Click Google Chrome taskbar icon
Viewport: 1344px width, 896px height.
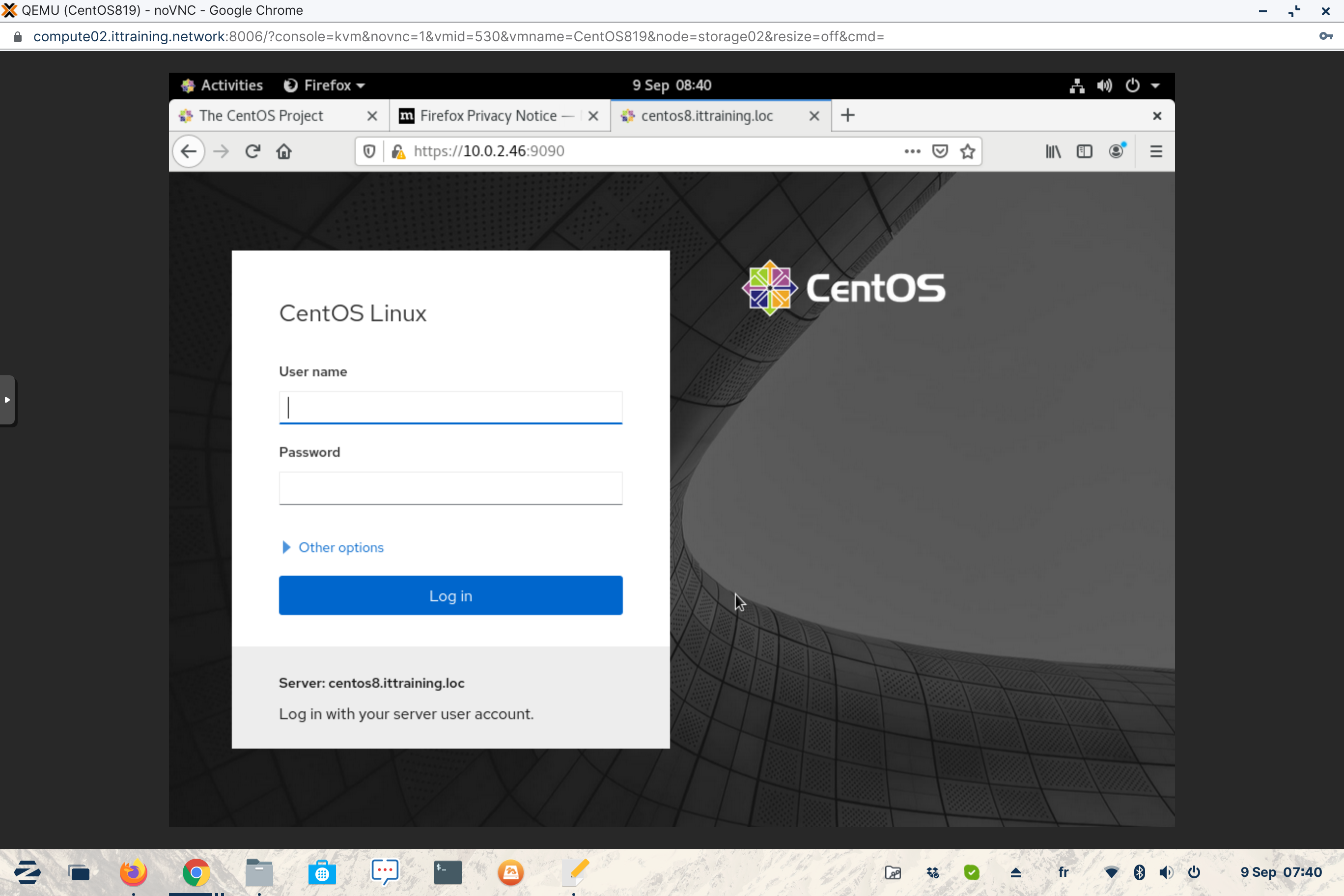tap(196, 872)
